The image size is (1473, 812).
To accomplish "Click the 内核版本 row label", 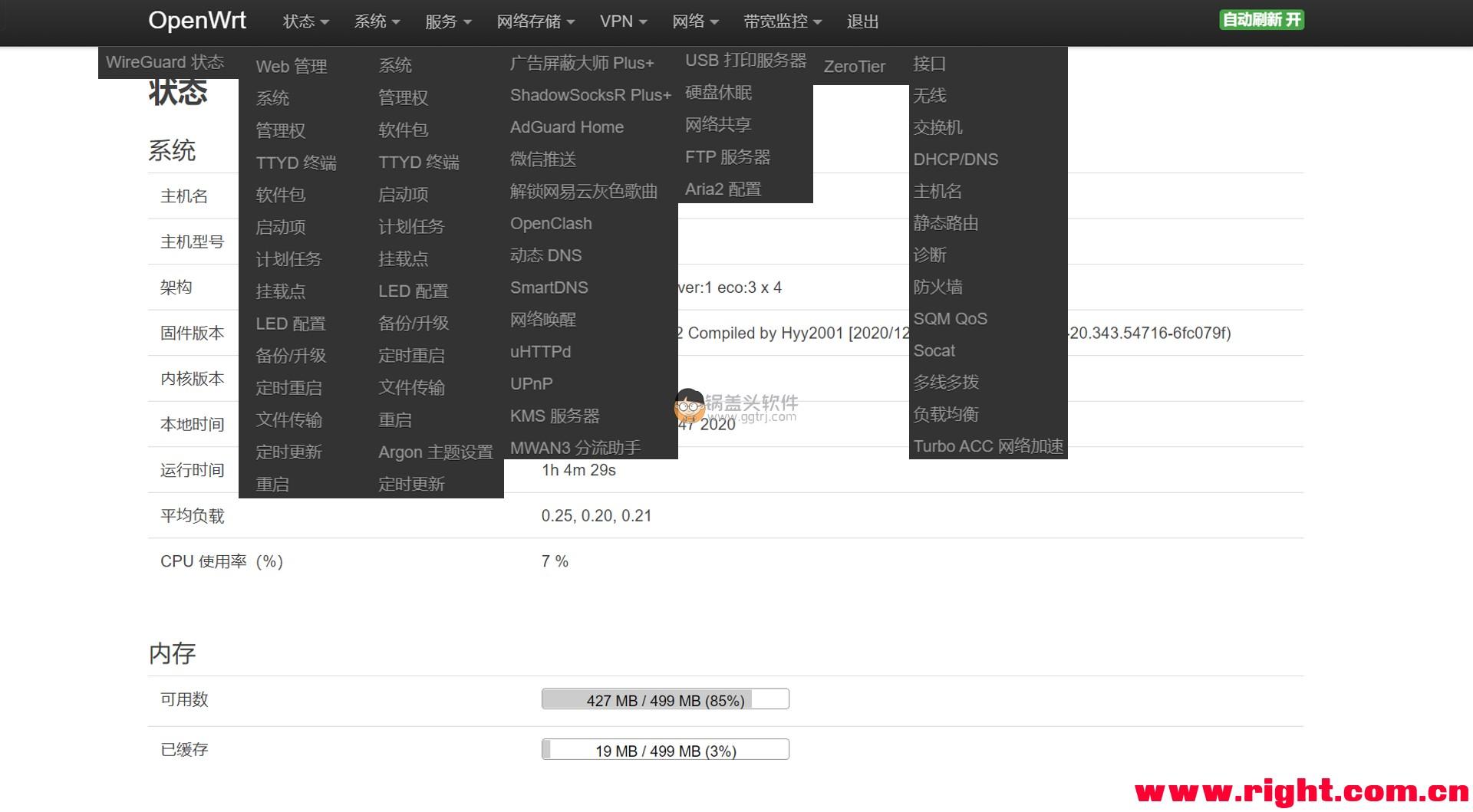I will tap(192, 379).
